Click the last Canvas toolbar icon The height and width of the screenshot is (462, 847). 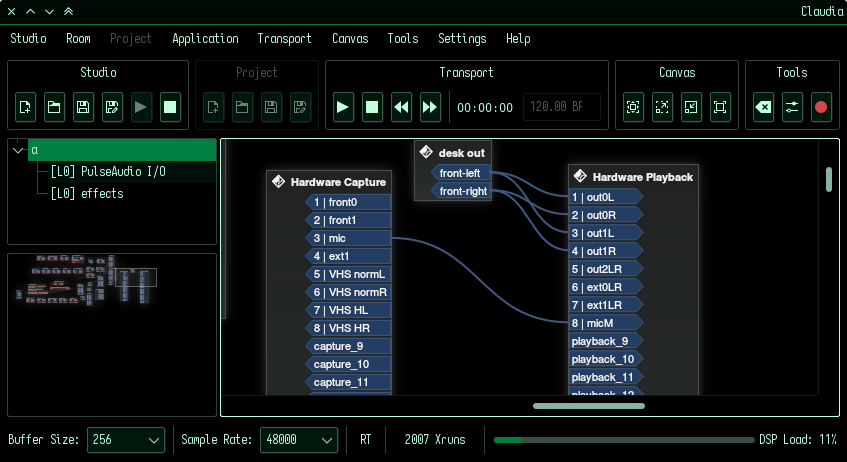coord(720,107)
